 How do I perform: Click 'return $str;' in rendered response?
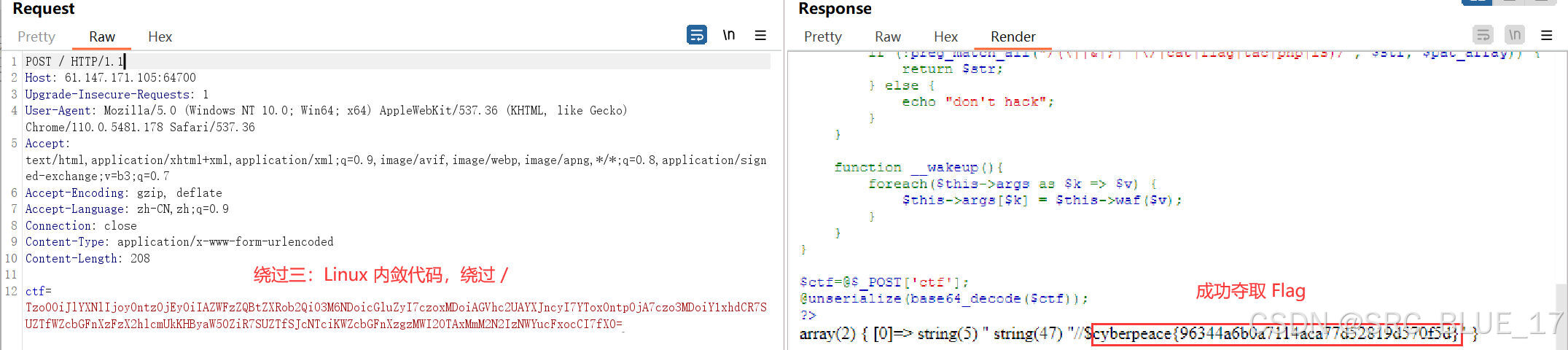(x=952, y=69)
